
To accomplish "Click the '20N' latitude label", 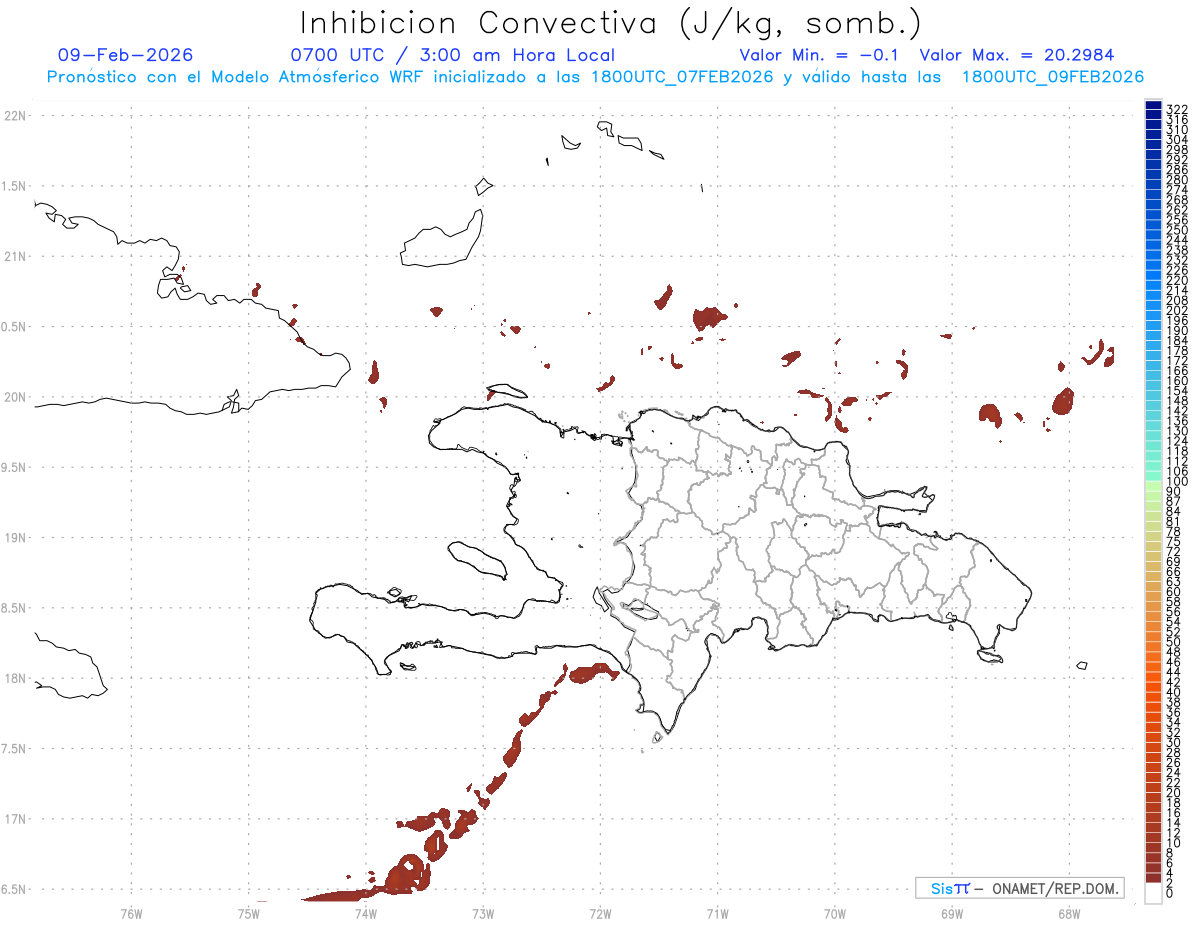I will pos(14,397).
